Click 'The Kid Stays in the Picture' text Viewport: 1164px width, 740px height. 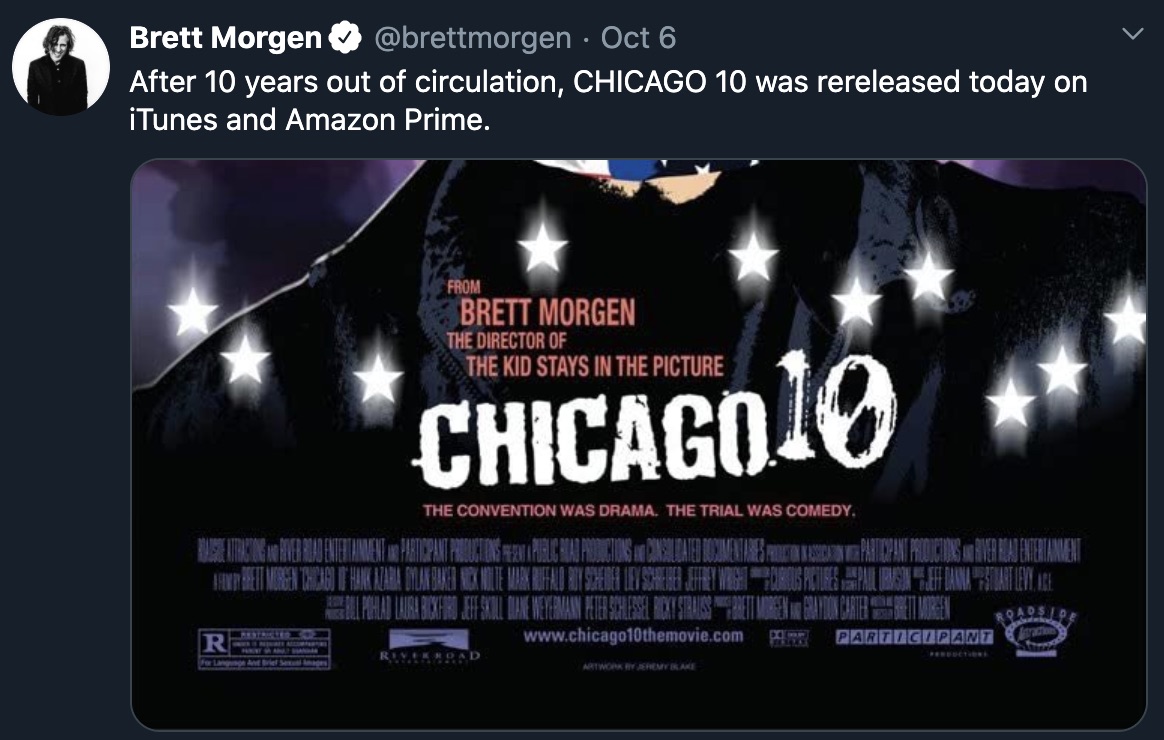(x=595, y=366)
